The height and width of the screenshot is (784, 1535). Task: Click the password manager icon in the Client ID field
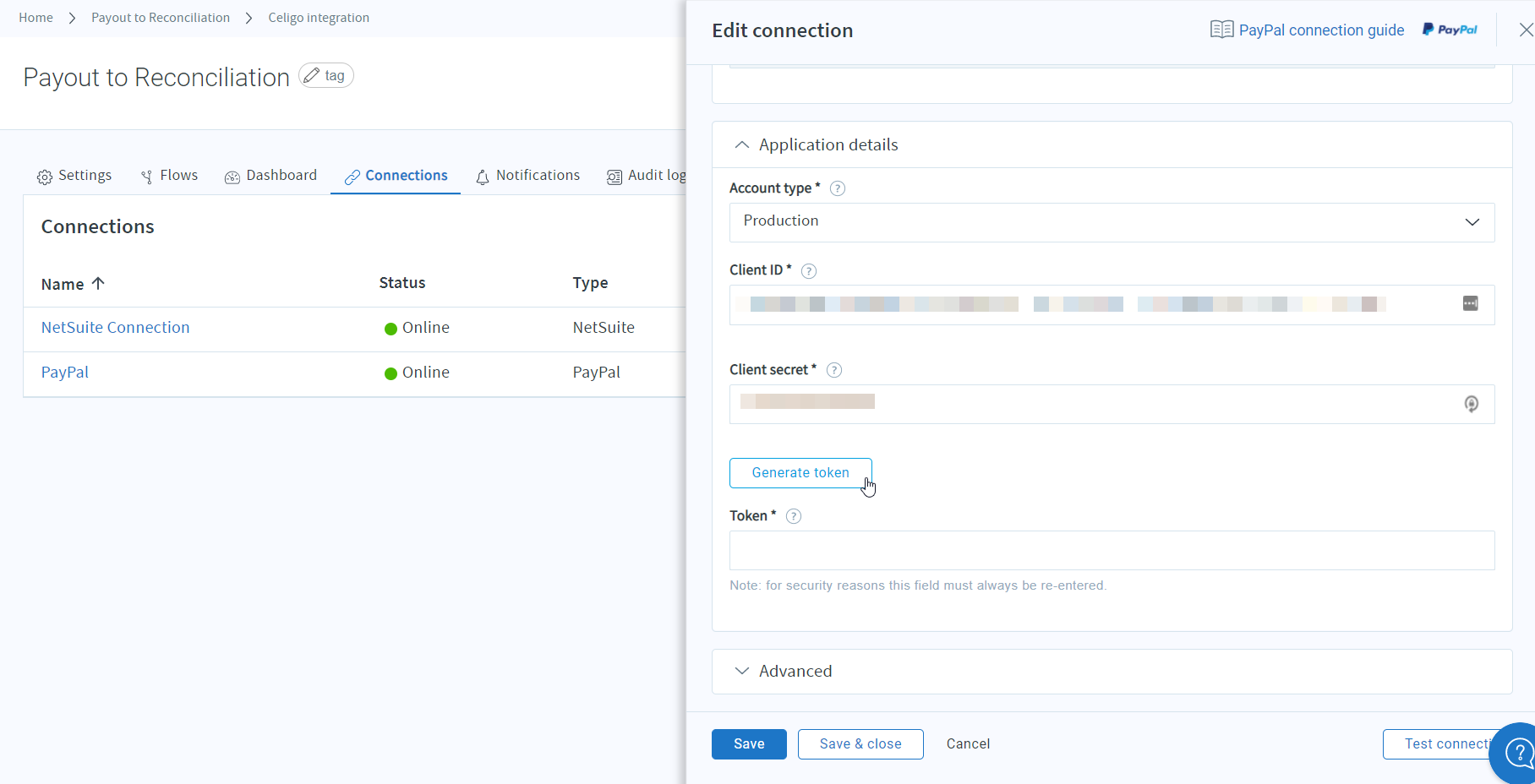tap(1471, 304)
